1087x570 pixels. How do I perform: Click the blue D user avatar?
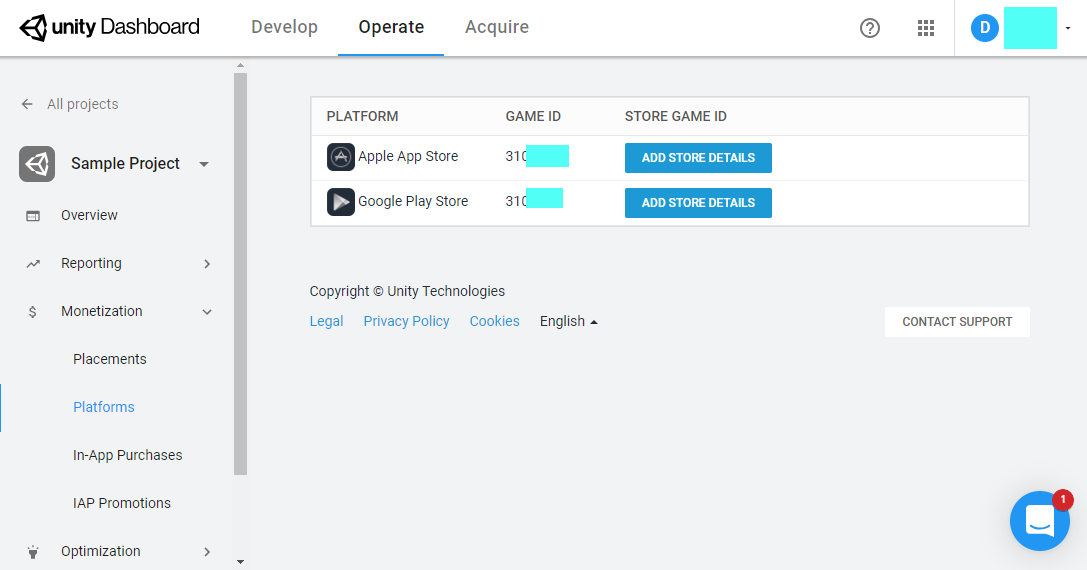[x=984, y=28]
